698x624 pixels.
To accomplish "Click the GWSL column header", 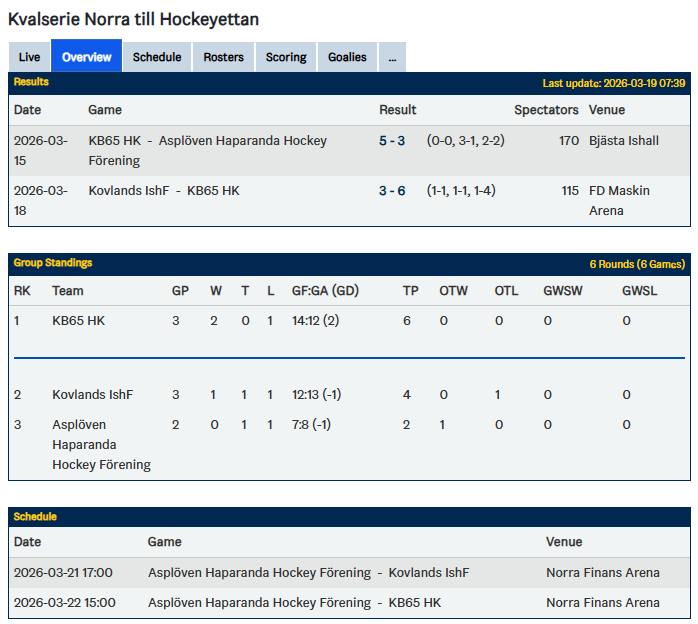I will [639, 291].
